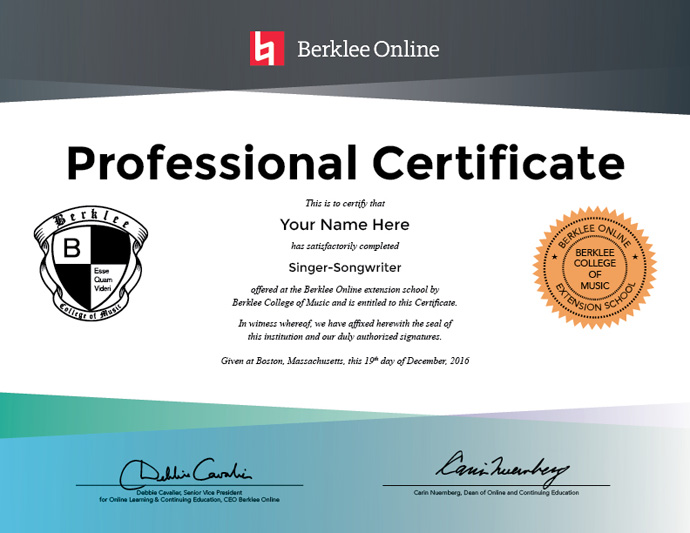Image resolution: width=690 pixels, height=533 pixels.
Task: Click 'BERKLEE COLLEGE OF MUSIC' text inside seal
Action: (595, 269)
